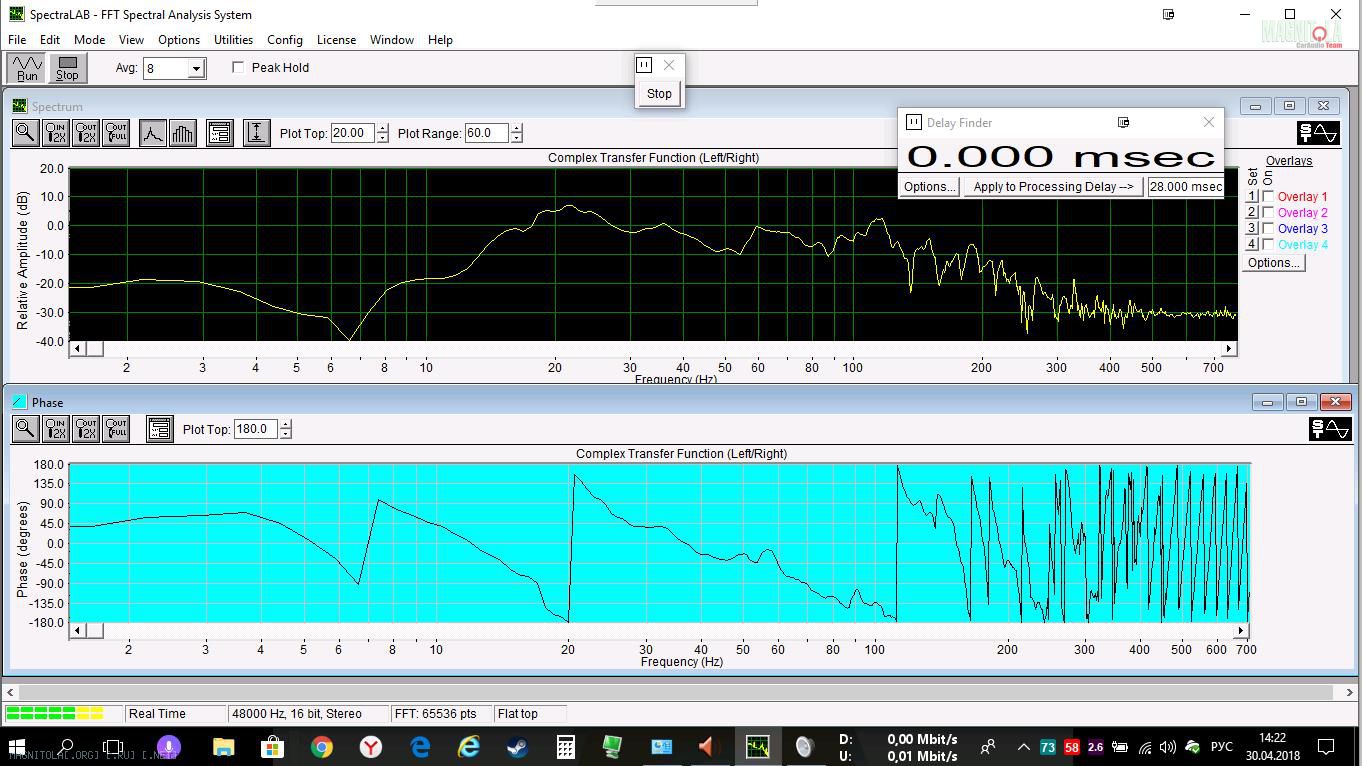Click the Stop icon beside Run
This screenshot has width=1362, height=766.
click(67, 68)
